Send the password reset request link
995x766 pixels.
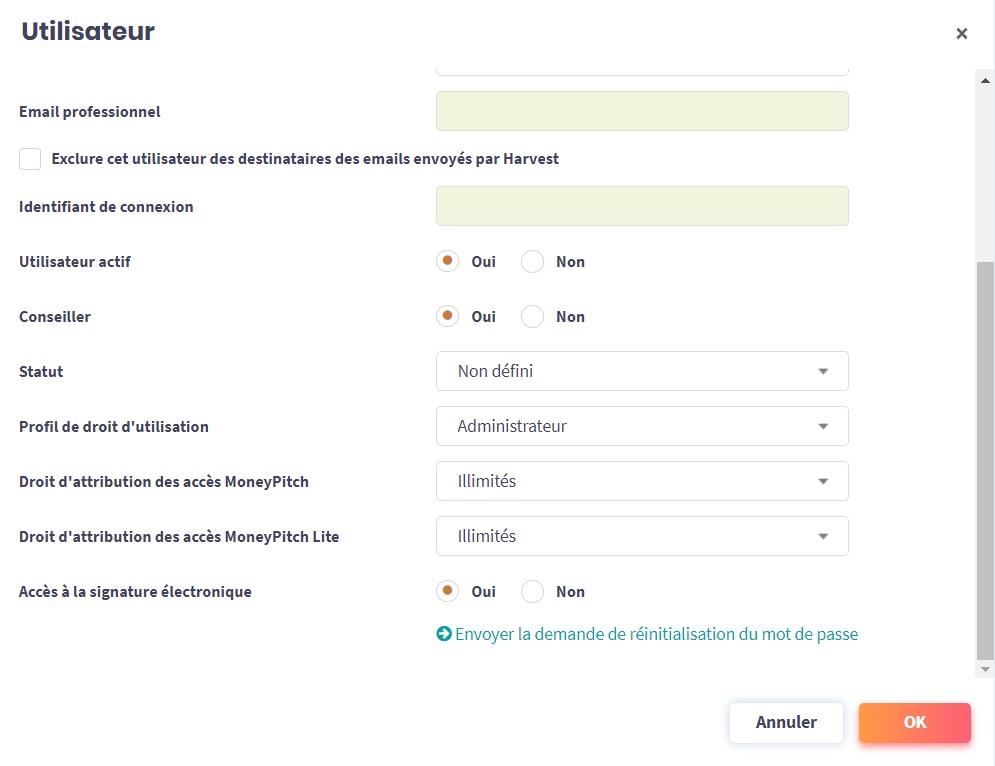click(x=656, y=634)
